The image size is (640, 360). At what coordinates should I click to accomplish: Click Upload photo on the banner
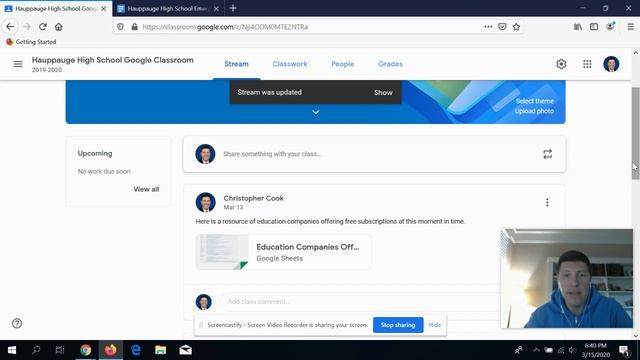click(534, 111)
